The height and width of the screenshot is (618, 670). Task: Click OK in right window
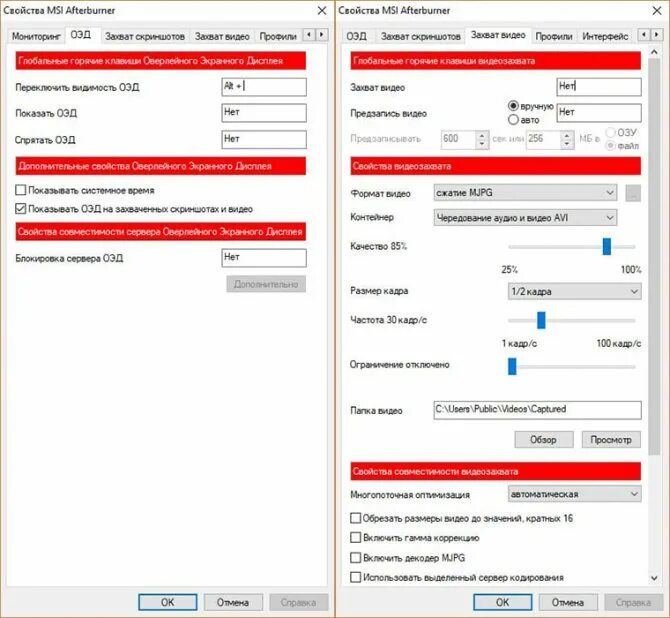tap(502, 602)
